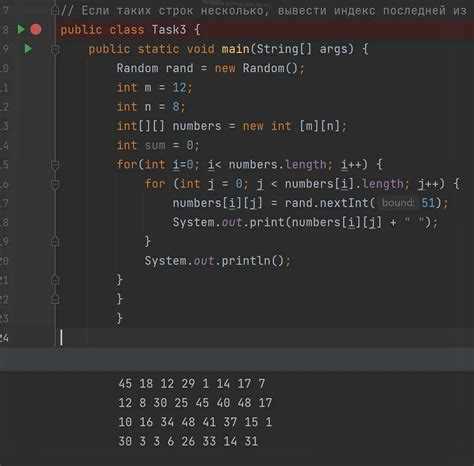The image size is (474, 466).
Task: Click 'String[] args' parameter
Action: [305, 49]
